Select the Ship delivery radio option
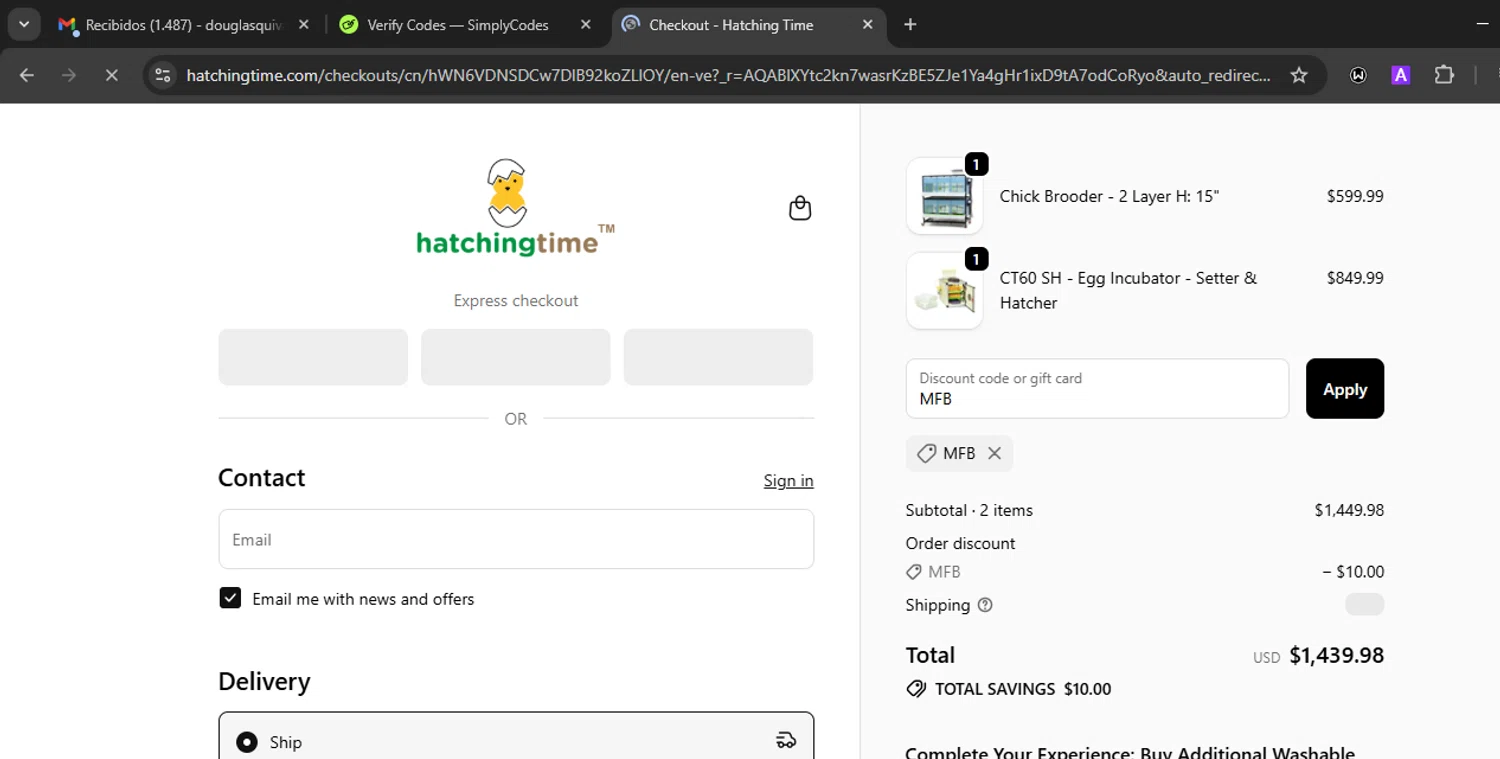Screen dimensions: 1500x759 pyautogui.click(x=246, y=742)
